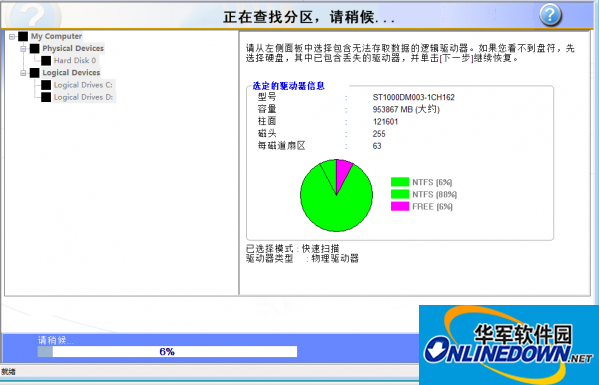Click the NTFS (6%) green legend swatch
Screen dimensions: 599x385
click(400, 182)
